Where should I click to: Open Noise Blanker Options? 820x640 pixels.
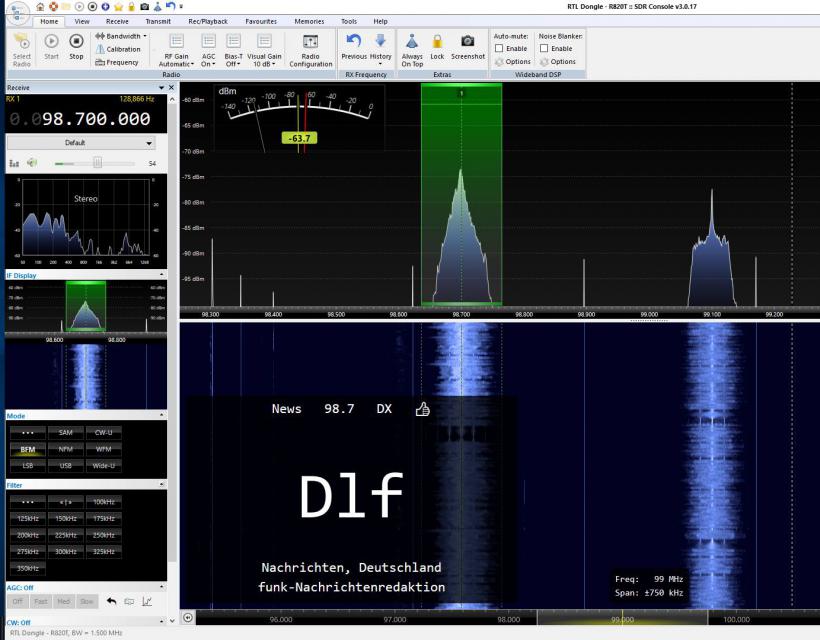tap(558, 62)
